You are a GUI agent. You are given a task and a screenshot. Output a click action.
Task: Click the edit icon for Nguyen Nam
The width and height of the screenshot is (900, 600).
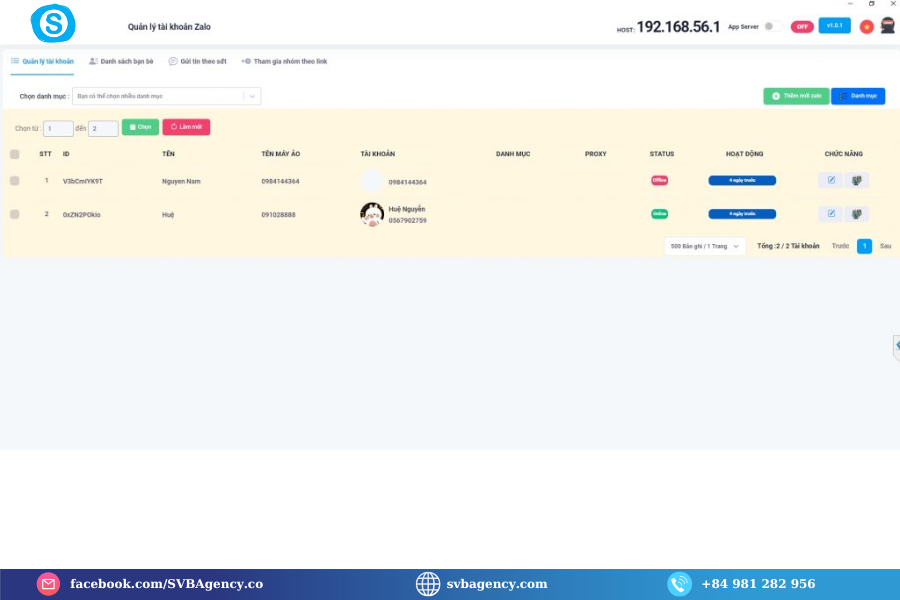pos(830,181)
